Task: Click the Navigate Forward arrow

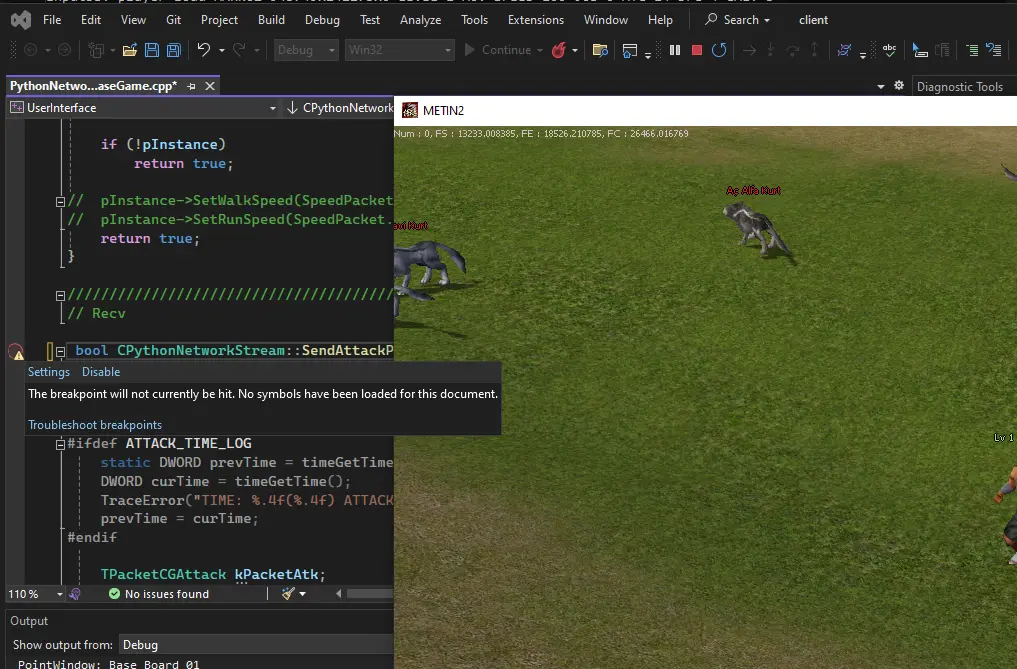Action: [x=64, y=50]
